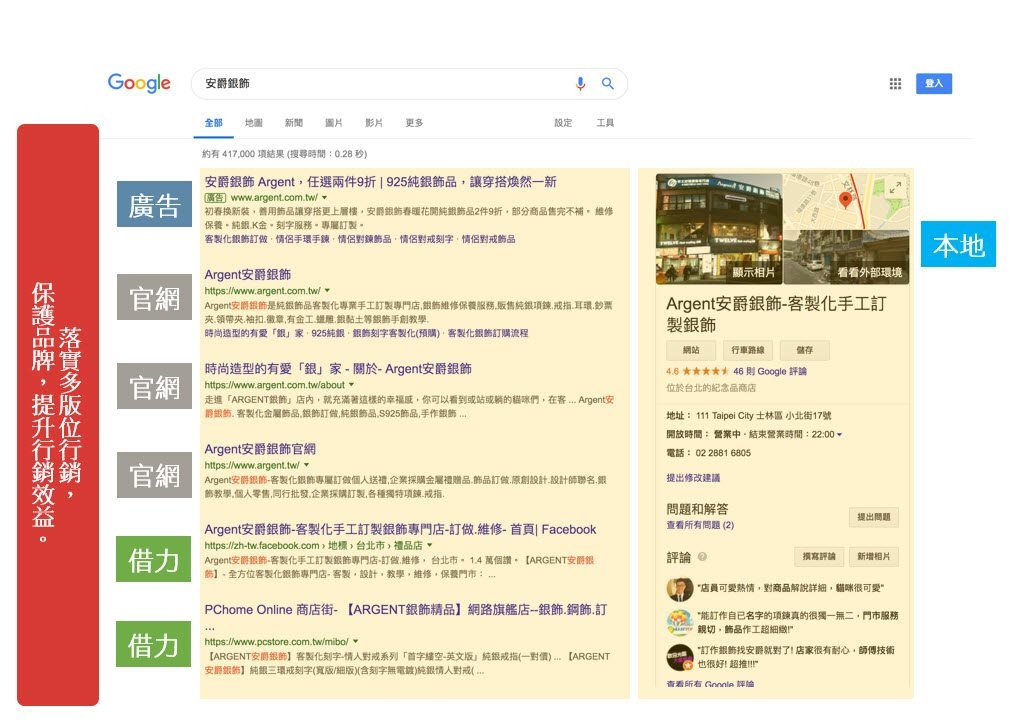Click the knowledge panel title Argent安爵銀飾-客製化手工訂製銀飾
This screenshot has width=1024, height=726.
(776, 314)
